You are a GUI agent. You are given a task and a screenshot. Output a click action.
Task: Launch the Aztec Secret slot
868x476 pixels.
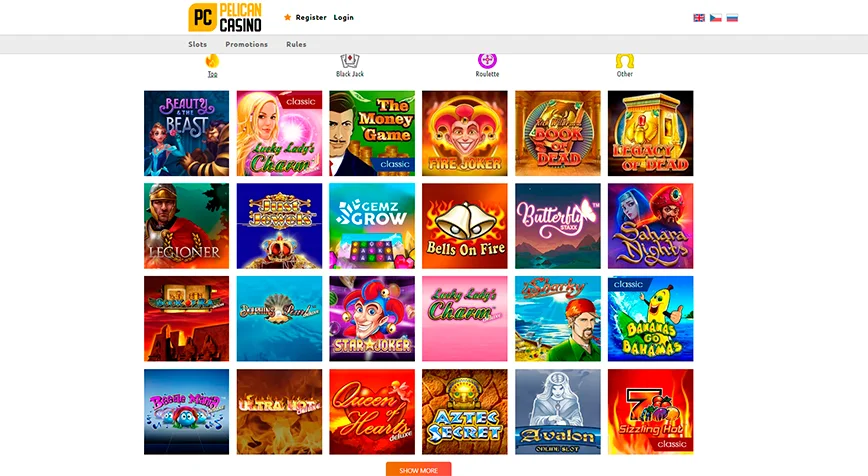tap(464, 412)
